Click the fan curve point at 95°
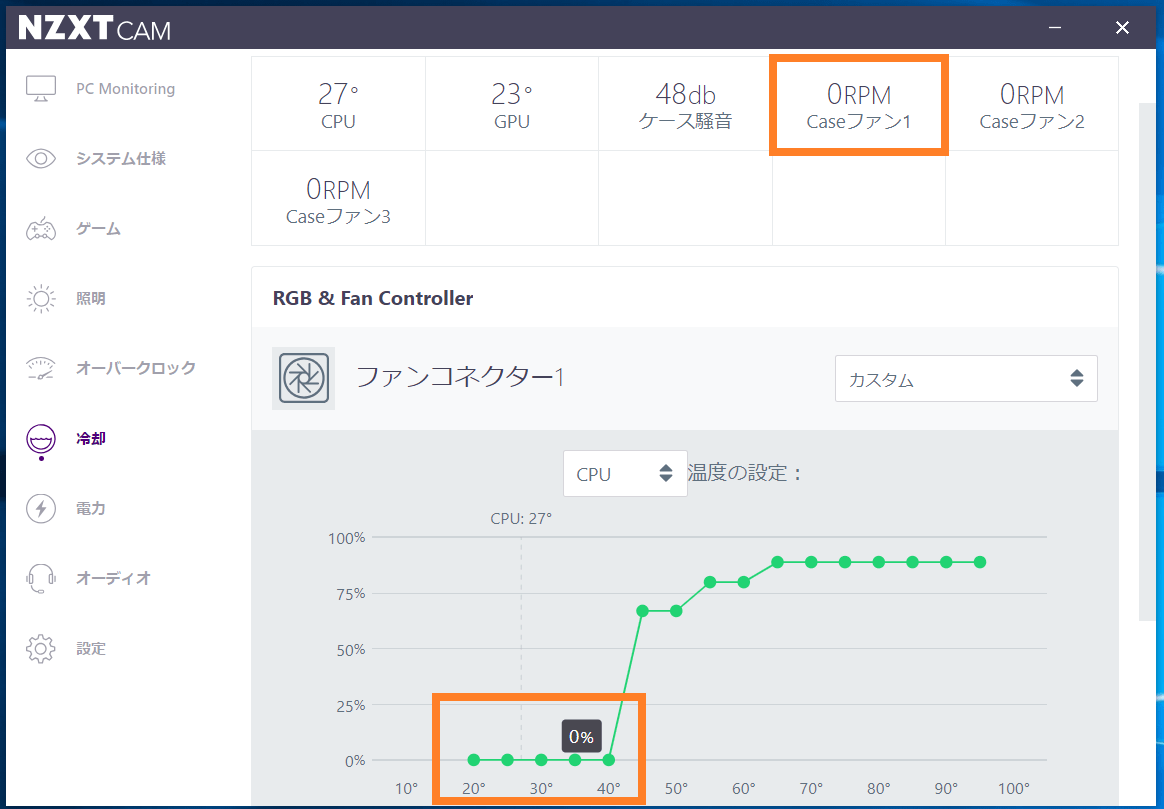Screen dimensions: 1164x809 tap(980, 562)
